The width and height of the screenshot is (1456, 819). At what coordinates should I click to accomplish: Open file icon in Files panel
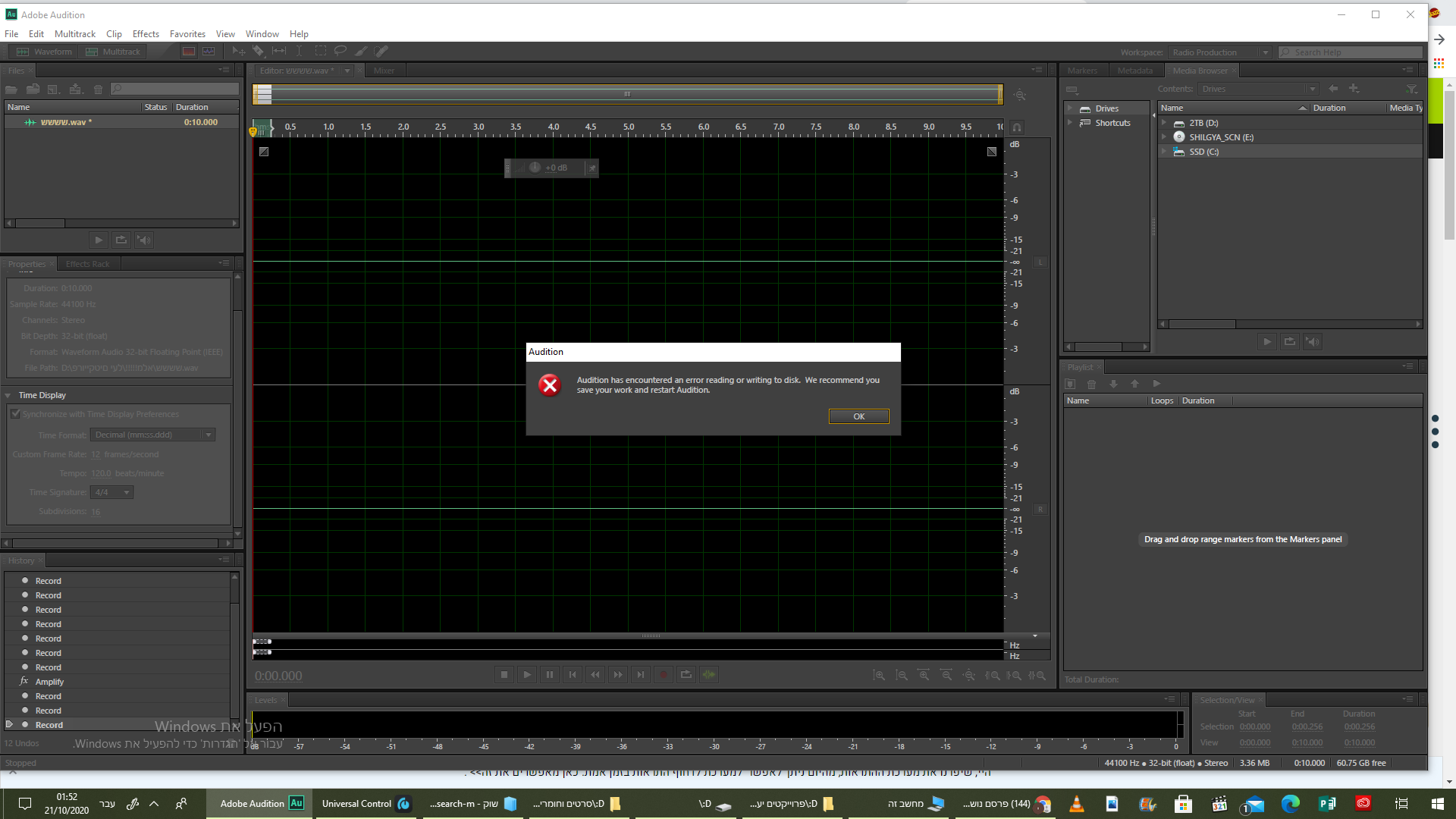(x=11, y=89)
